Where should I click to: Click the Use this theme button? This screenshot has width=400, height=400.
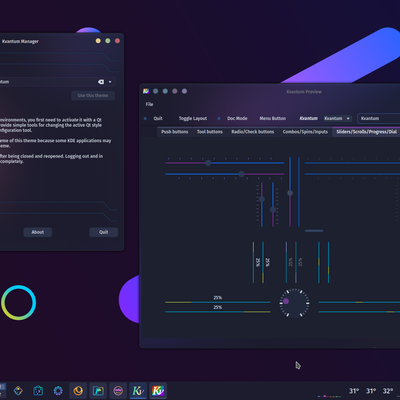click(93, 95)
